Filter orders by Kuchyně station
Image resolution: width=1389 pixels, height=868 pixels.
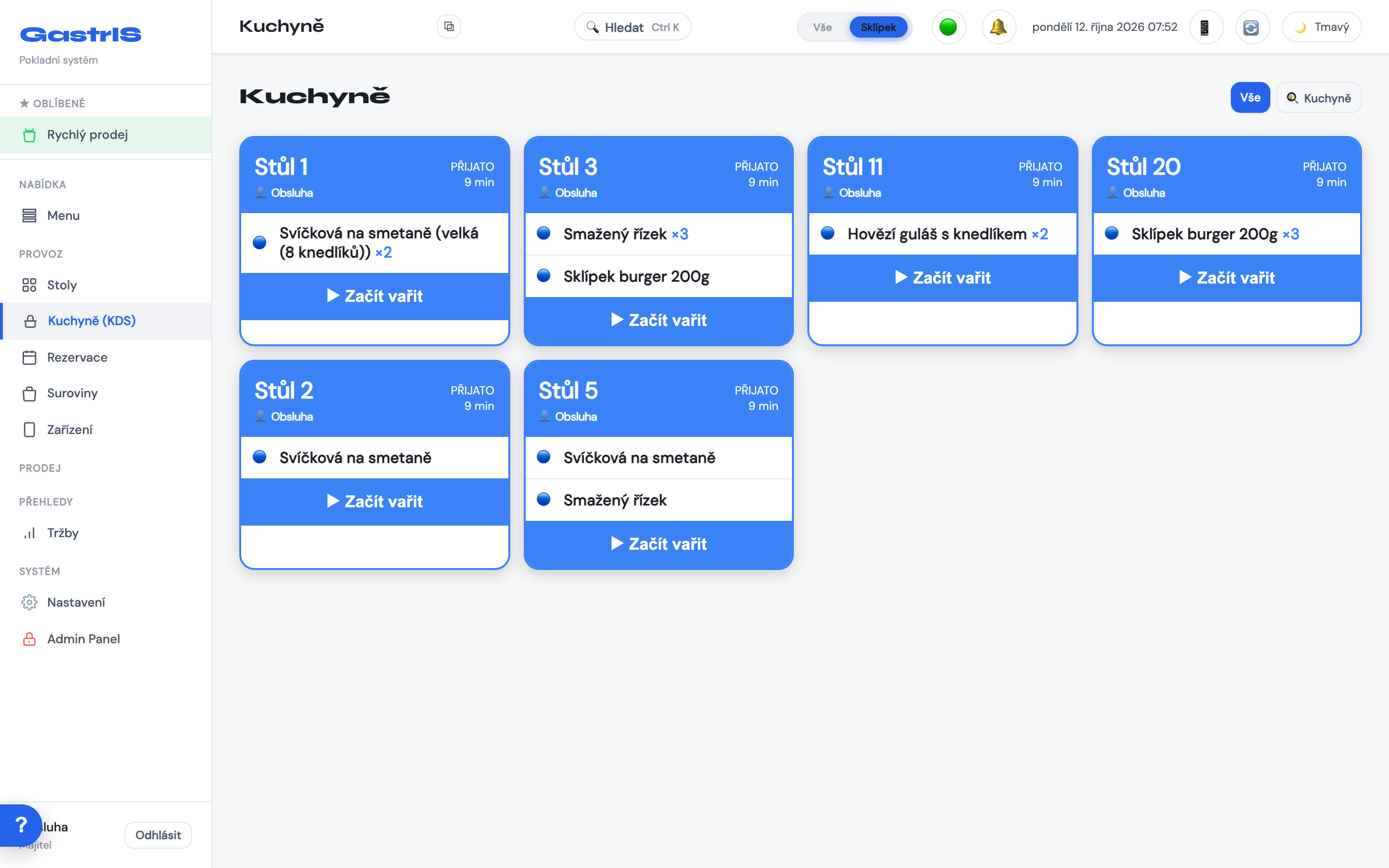coord(1319,97)
